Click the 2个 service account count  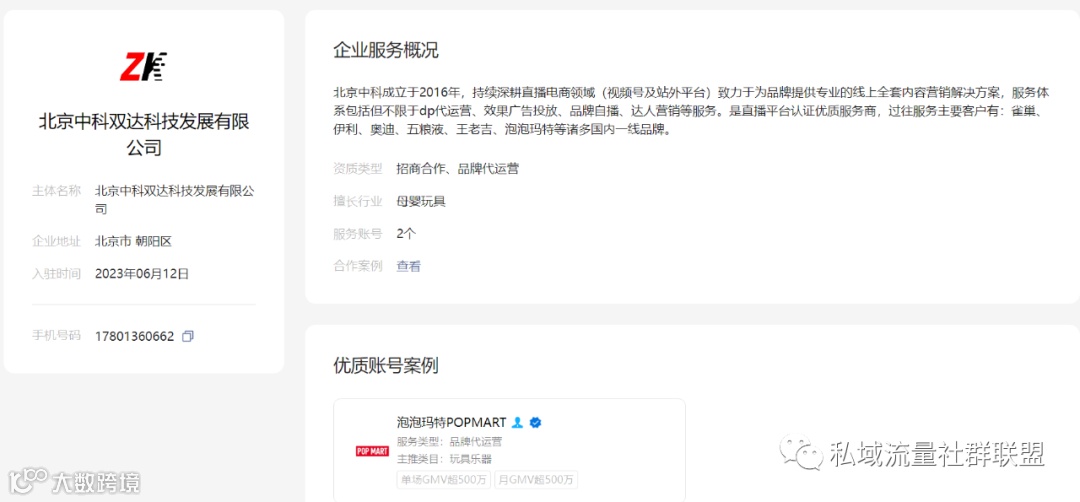pos(406,233)
